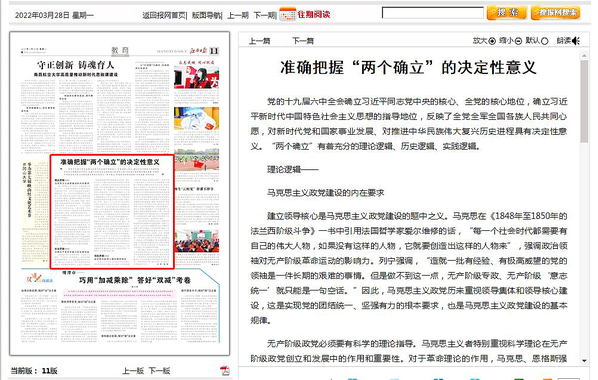
Task: Click the 当前版：11版 label
Action: tap(34, 370)
